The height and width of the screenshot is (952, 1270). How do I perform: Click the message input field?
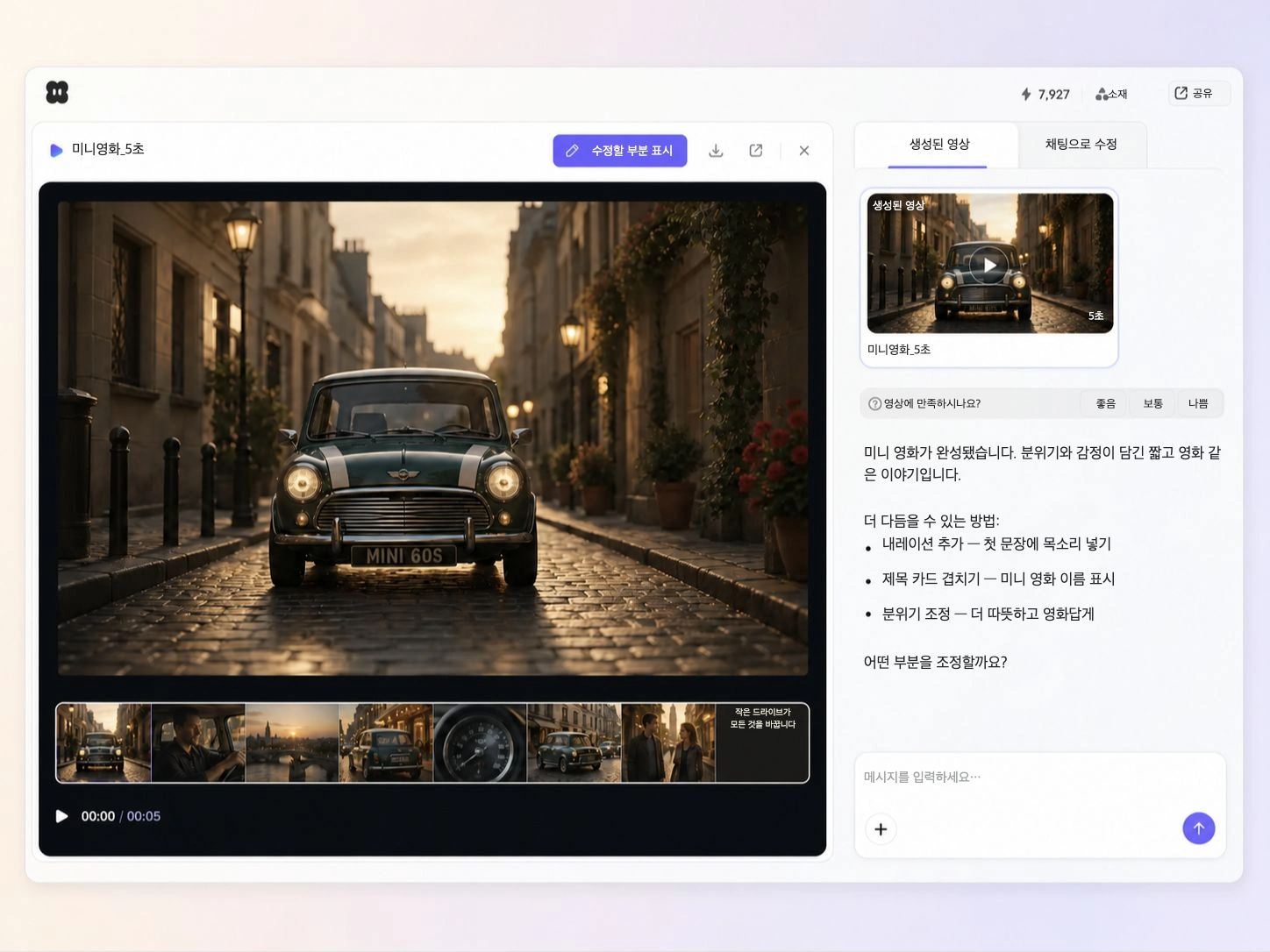[x=1039, y=778]
